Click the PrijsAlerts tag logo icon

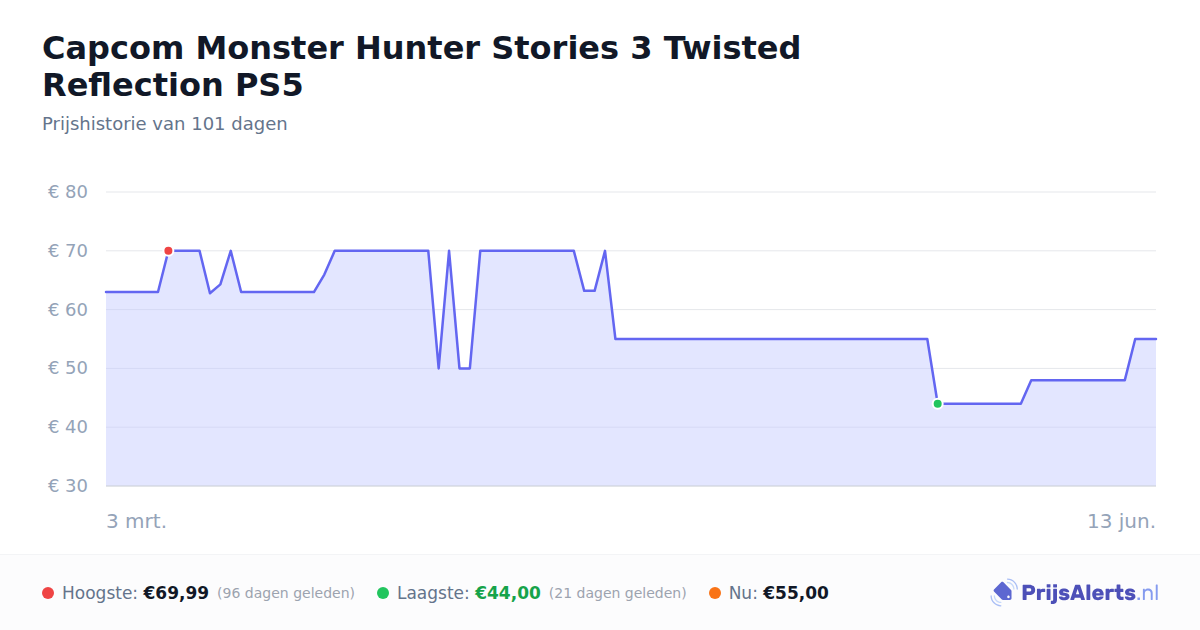pyautogui.click(x=1003, y=593)
